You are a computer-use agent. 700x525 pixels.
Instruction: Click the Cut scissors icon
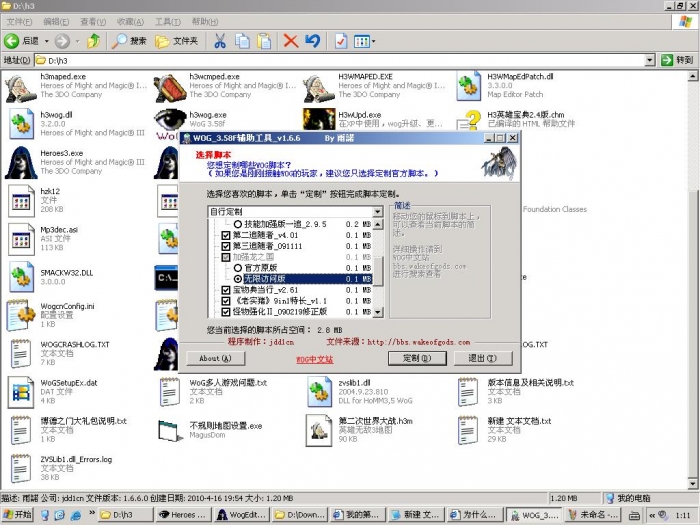(x=220, y=41)
